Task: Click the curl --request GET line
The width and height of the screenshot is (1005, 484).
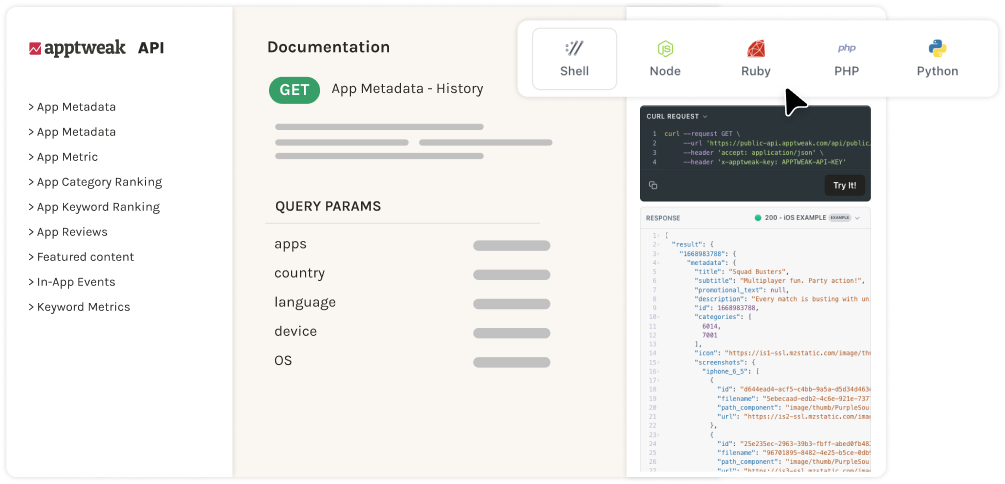Action: (702, 134)
